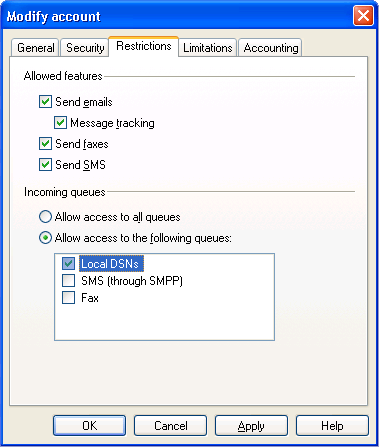This screenshot has height=447, width=379.
Task: Choose Allow access to the following queues
Action: pyautogui.click(x=45, y=238)
